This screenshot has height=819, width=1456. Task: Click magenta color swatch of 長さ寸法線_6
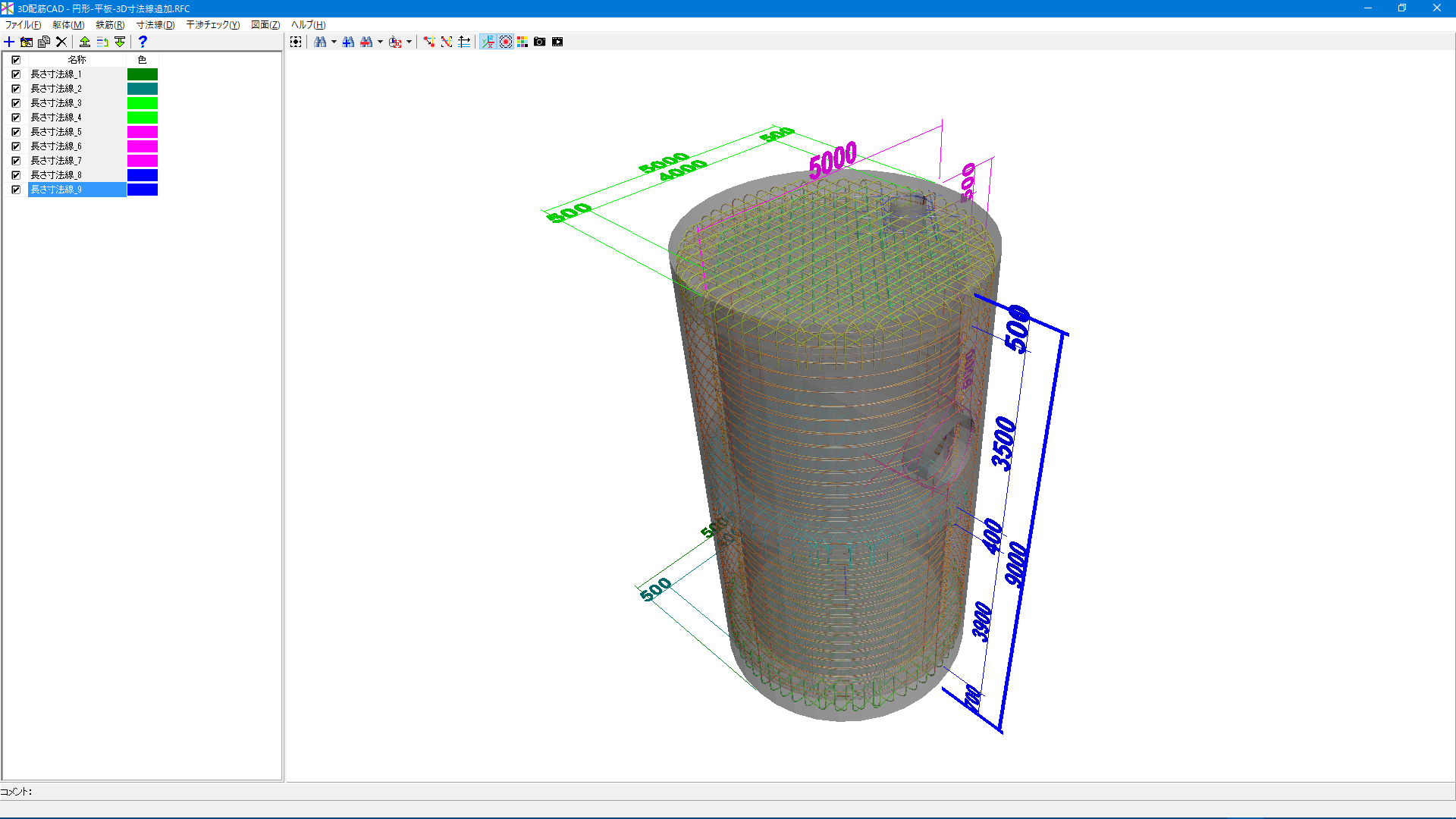(x=142, y=146)
